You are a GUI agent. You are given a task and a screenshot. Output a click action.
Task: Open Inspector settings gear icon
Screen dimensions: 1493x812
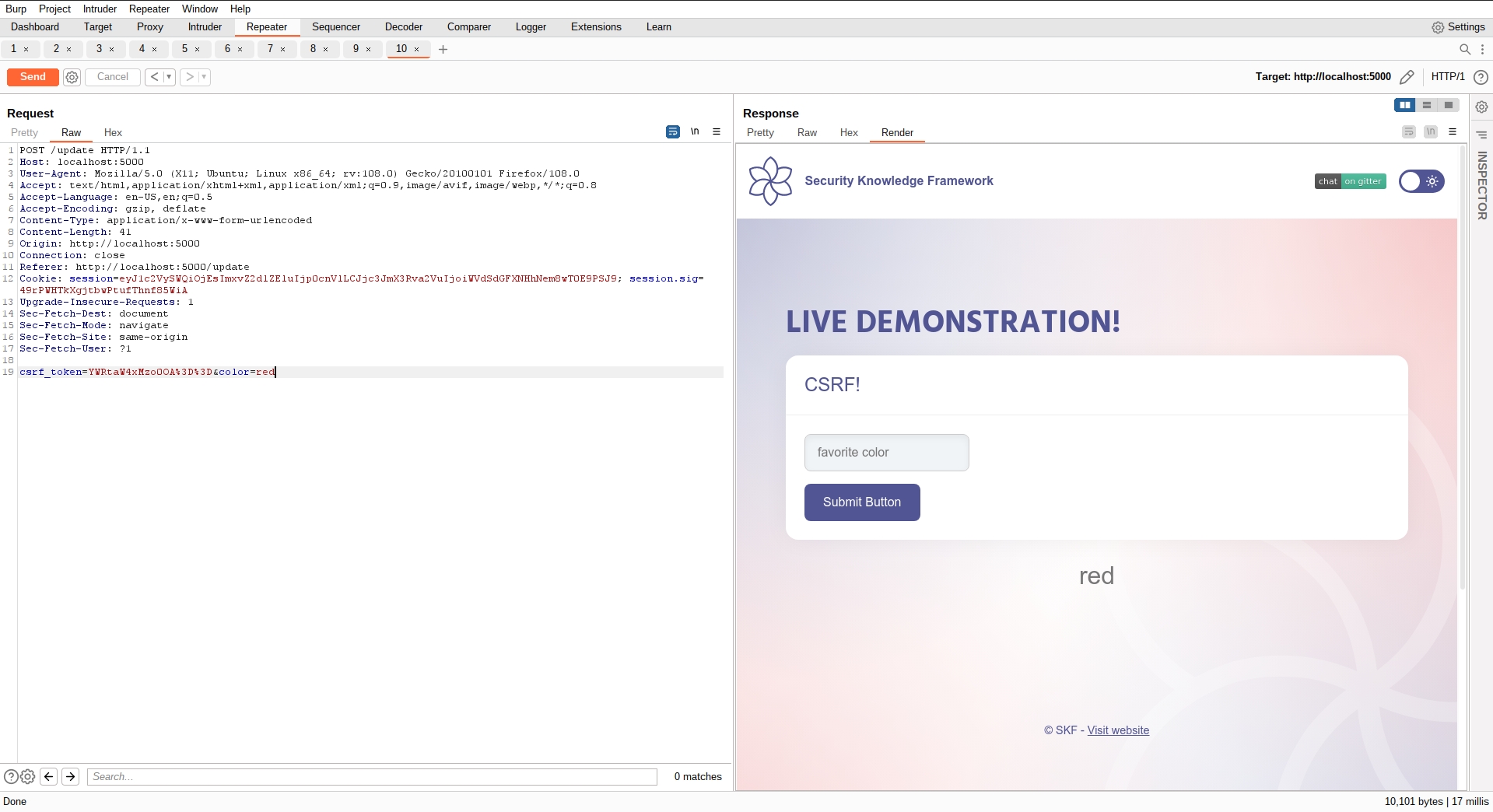coord(1481,107)
